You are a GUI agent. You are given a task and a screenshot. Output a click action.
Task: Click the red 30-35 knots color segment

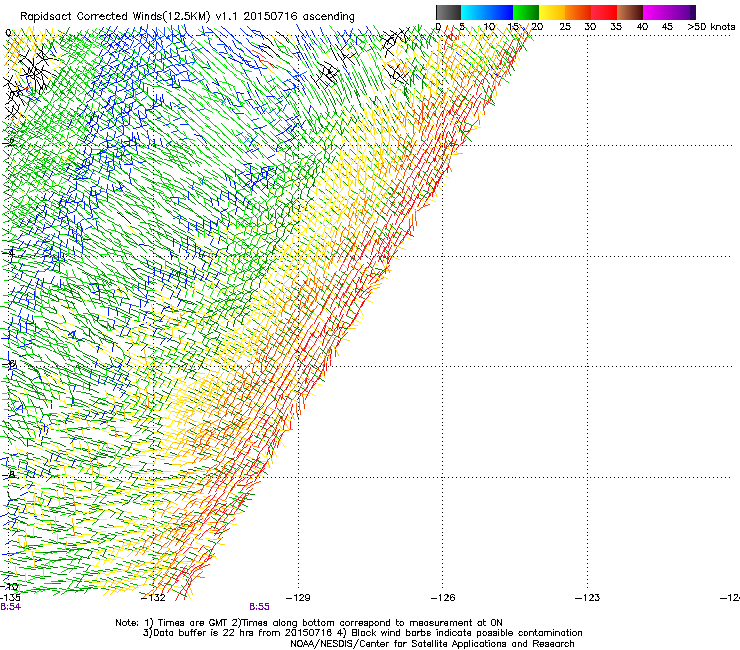click(604, 12)
